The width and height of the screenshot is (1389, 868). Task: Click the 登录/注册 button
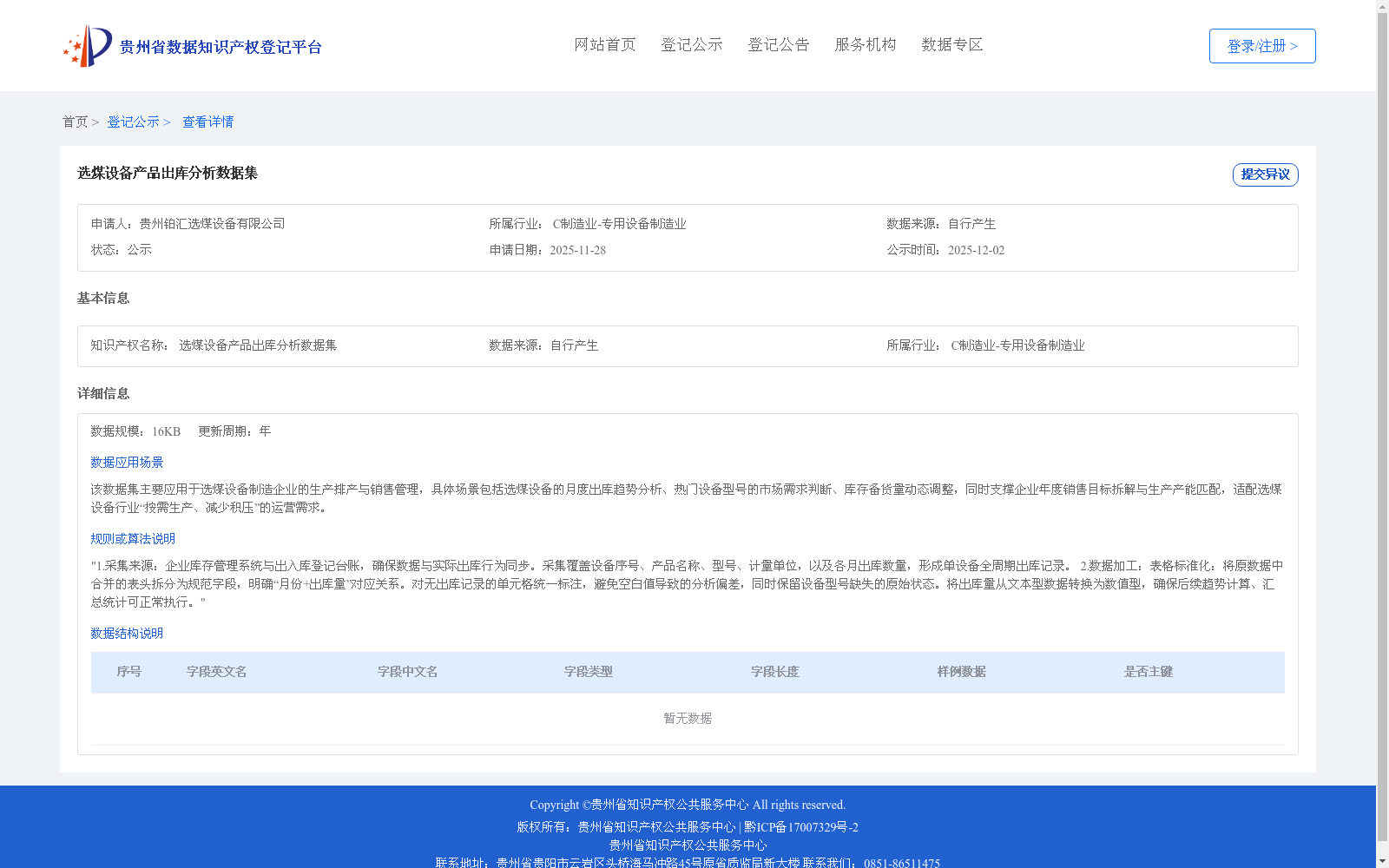click(1262, 46)
